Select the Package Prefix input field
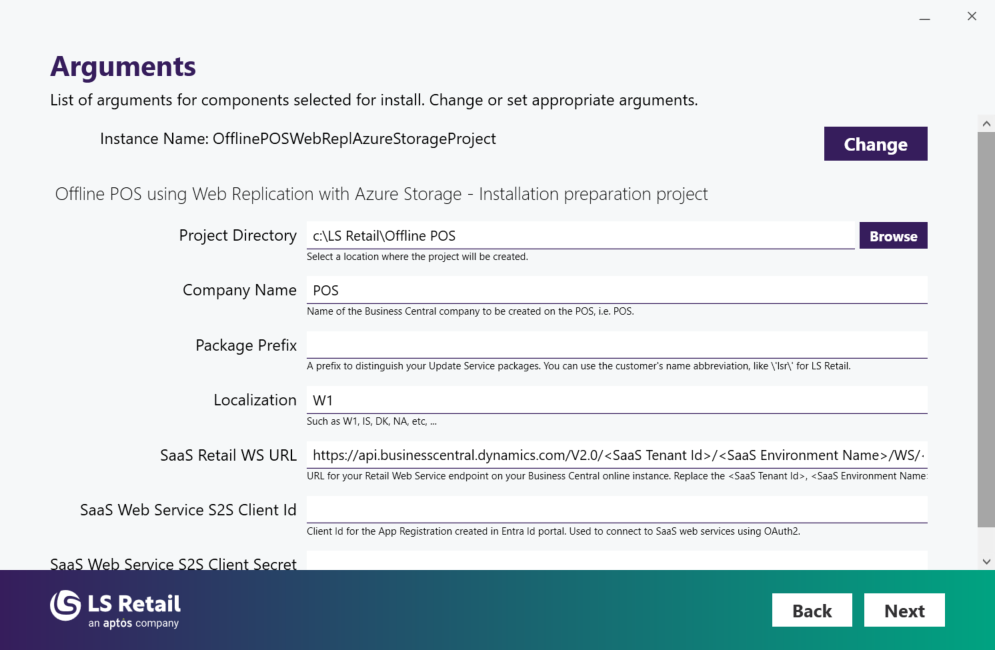The image size is (995, 650). point(617,345)
